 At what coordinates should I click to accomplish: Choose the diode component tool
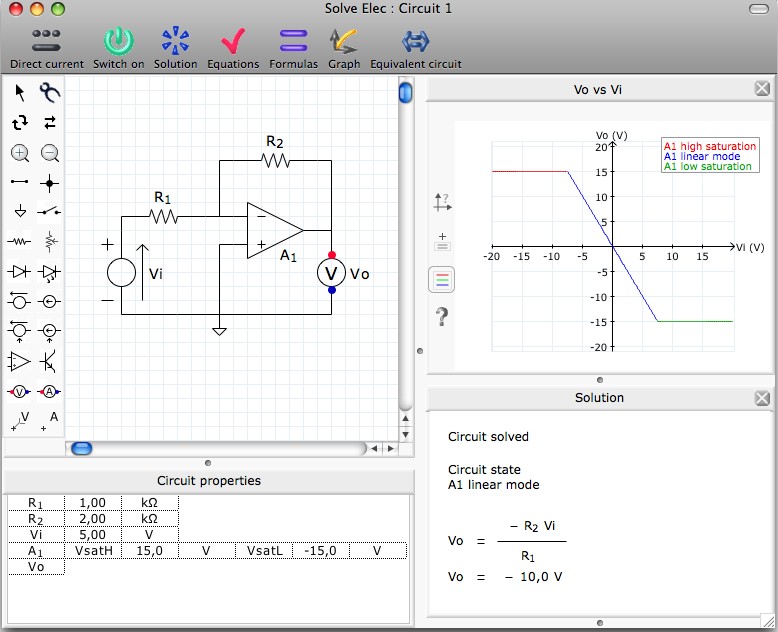click(19, 272)
